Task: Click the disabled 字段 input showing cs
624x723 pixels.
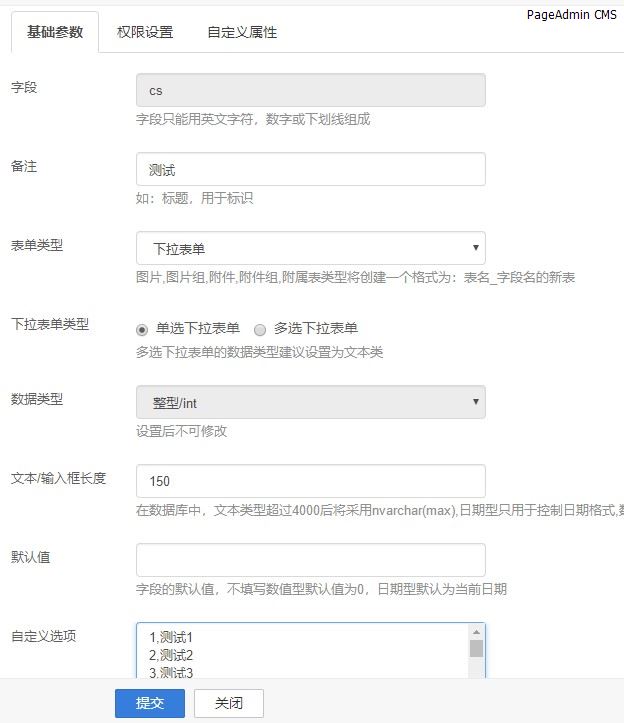Action: click(310, 90)
